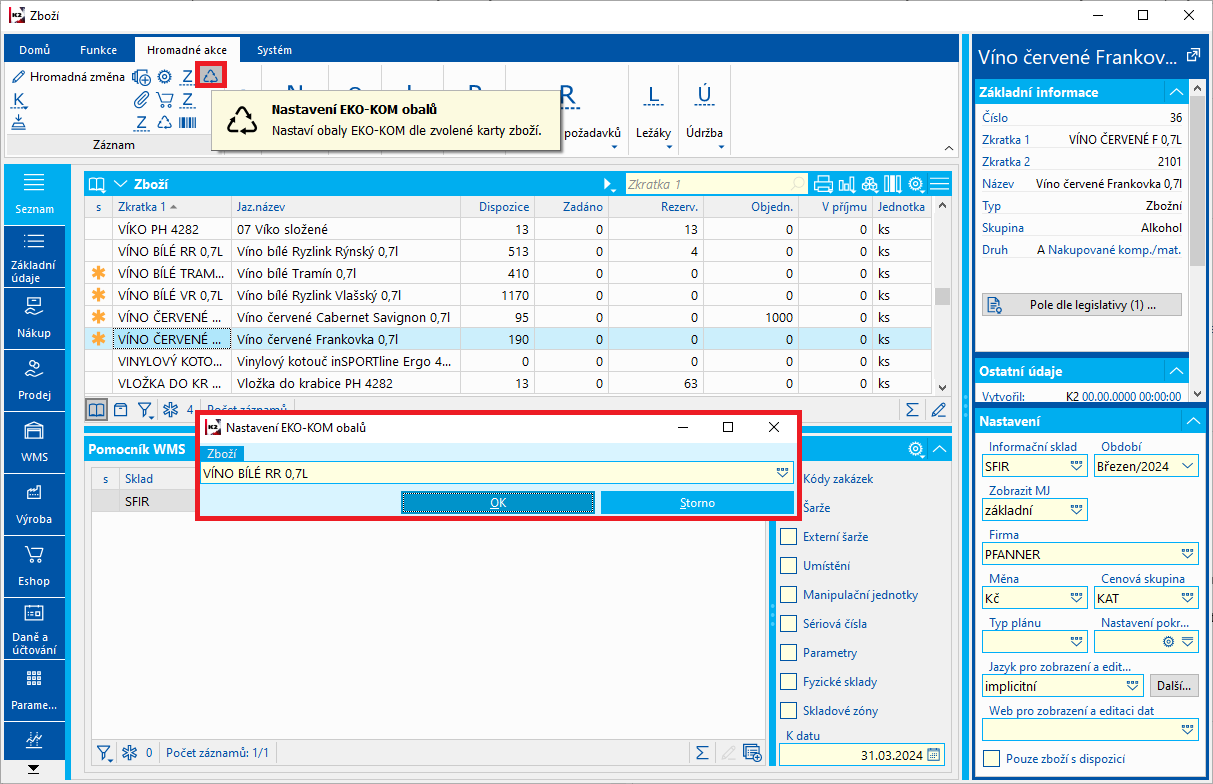Image resolution: width=1213 pixels, height=784 pixels.
Task: Open the Výroba sidebar section
Action: click(34, 503)
